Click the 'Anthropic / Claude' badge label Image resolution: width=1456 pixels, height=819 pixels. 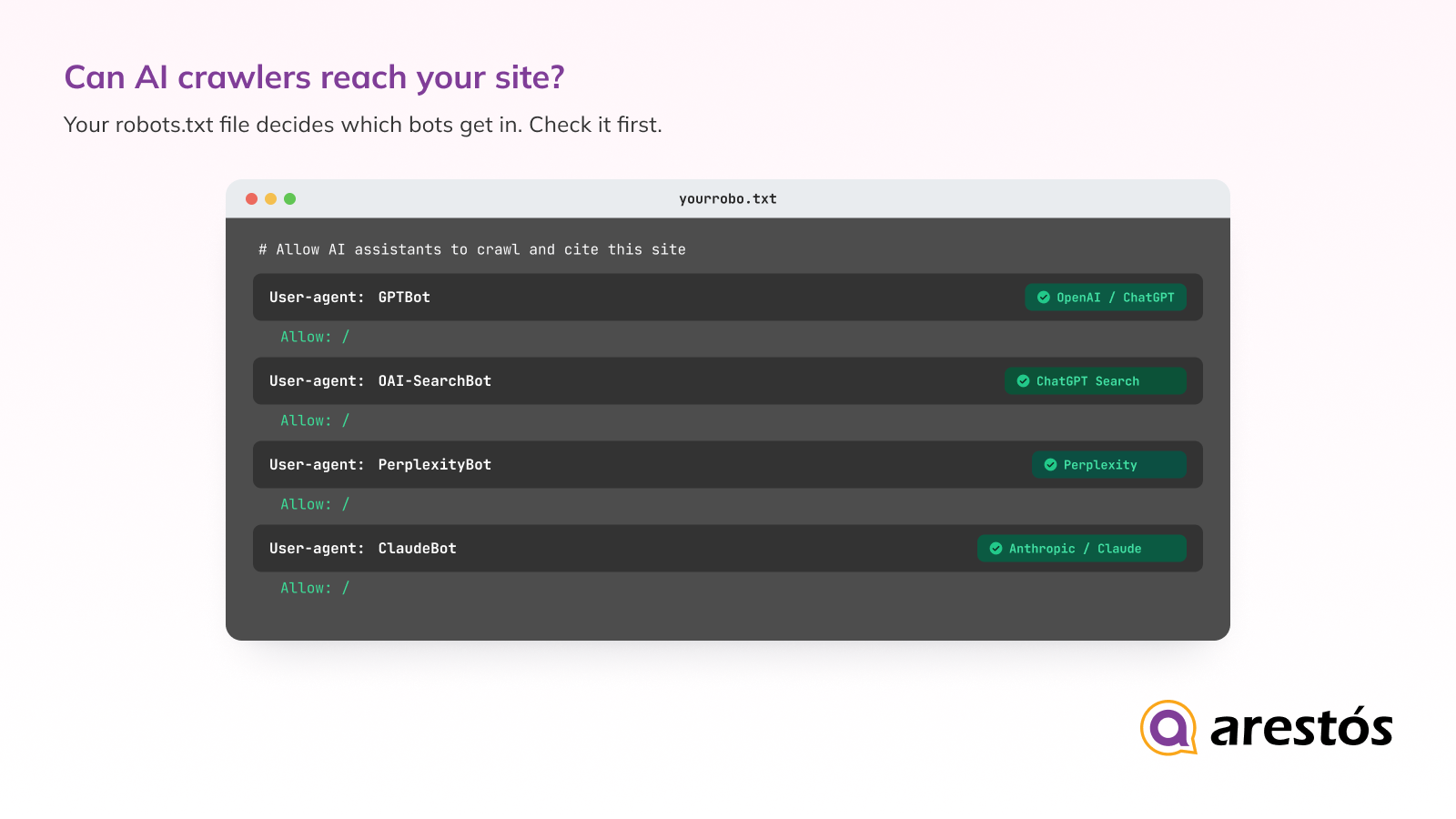click(x=1075, y=549)
